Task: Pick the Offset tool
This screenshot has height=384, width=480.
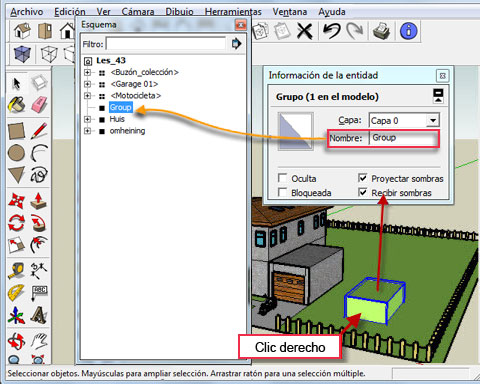Action: click(39, 245)
